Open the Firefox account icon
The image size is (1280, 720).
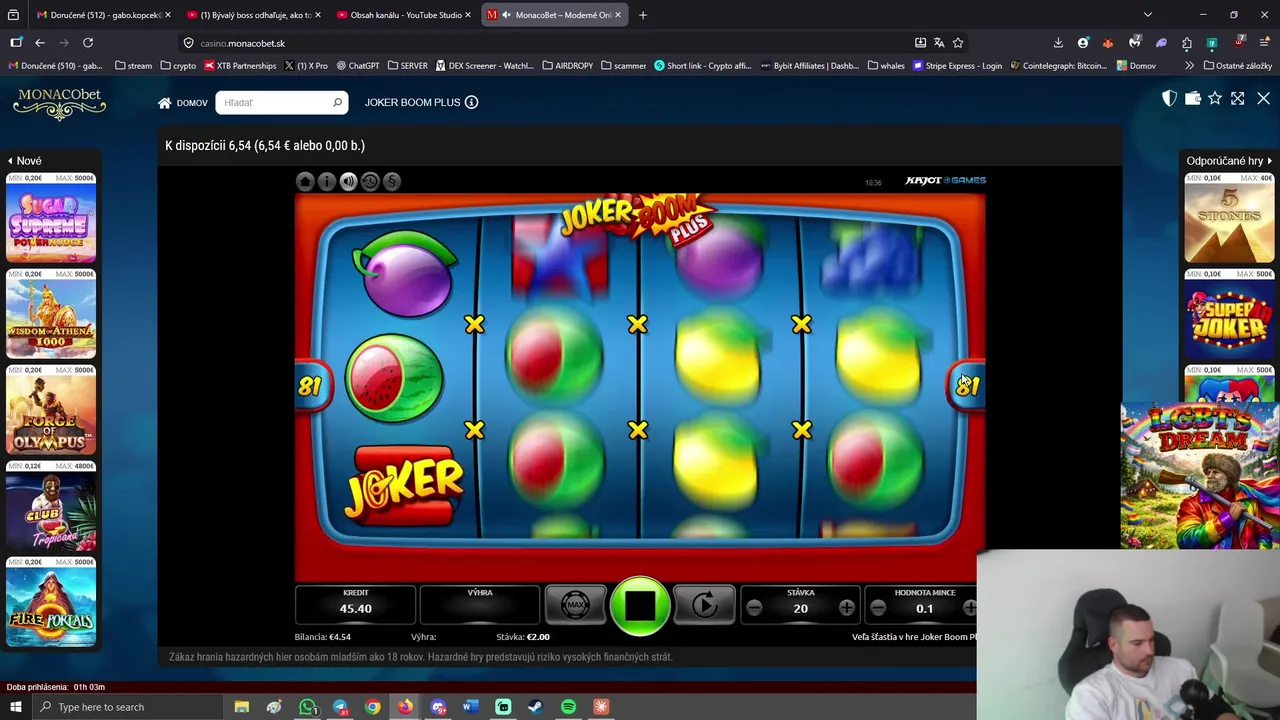click(x=1083, y=43)
